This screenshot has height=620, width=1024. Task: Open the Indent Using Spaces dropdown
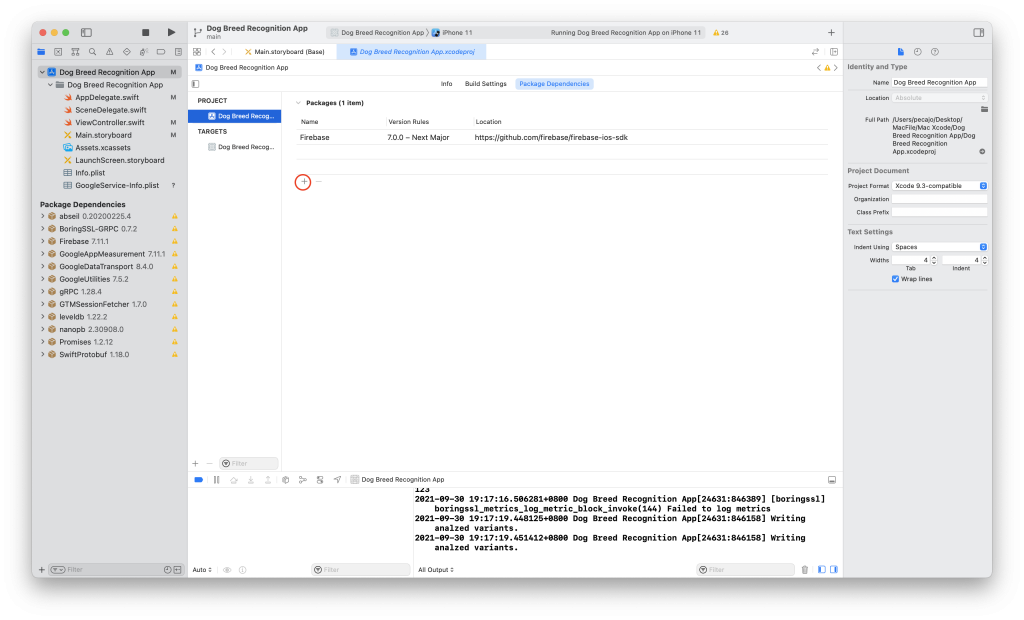[939, 247]
